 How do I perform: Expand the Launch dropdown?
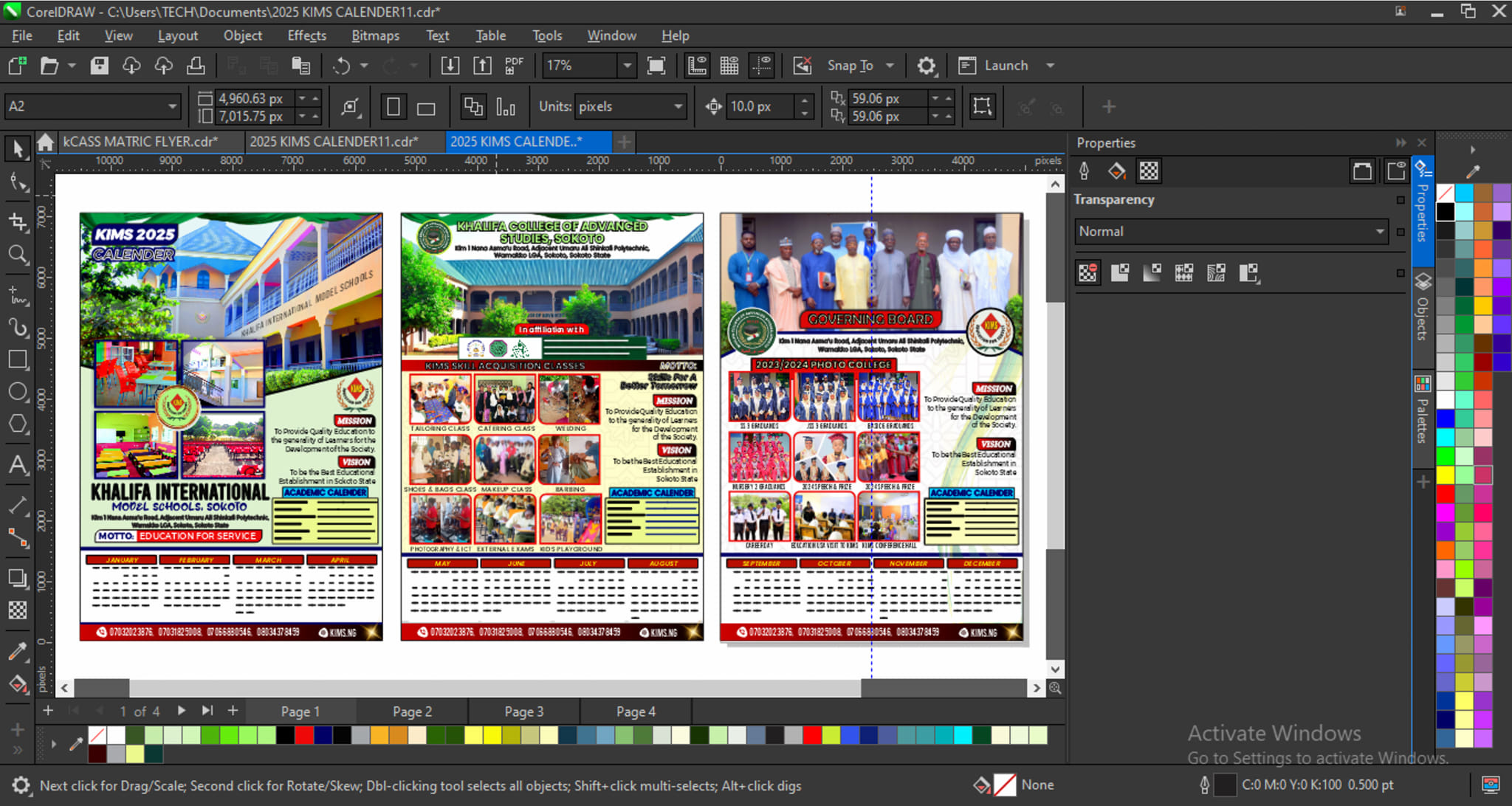pyautogui.click(x=1050, y=66)
